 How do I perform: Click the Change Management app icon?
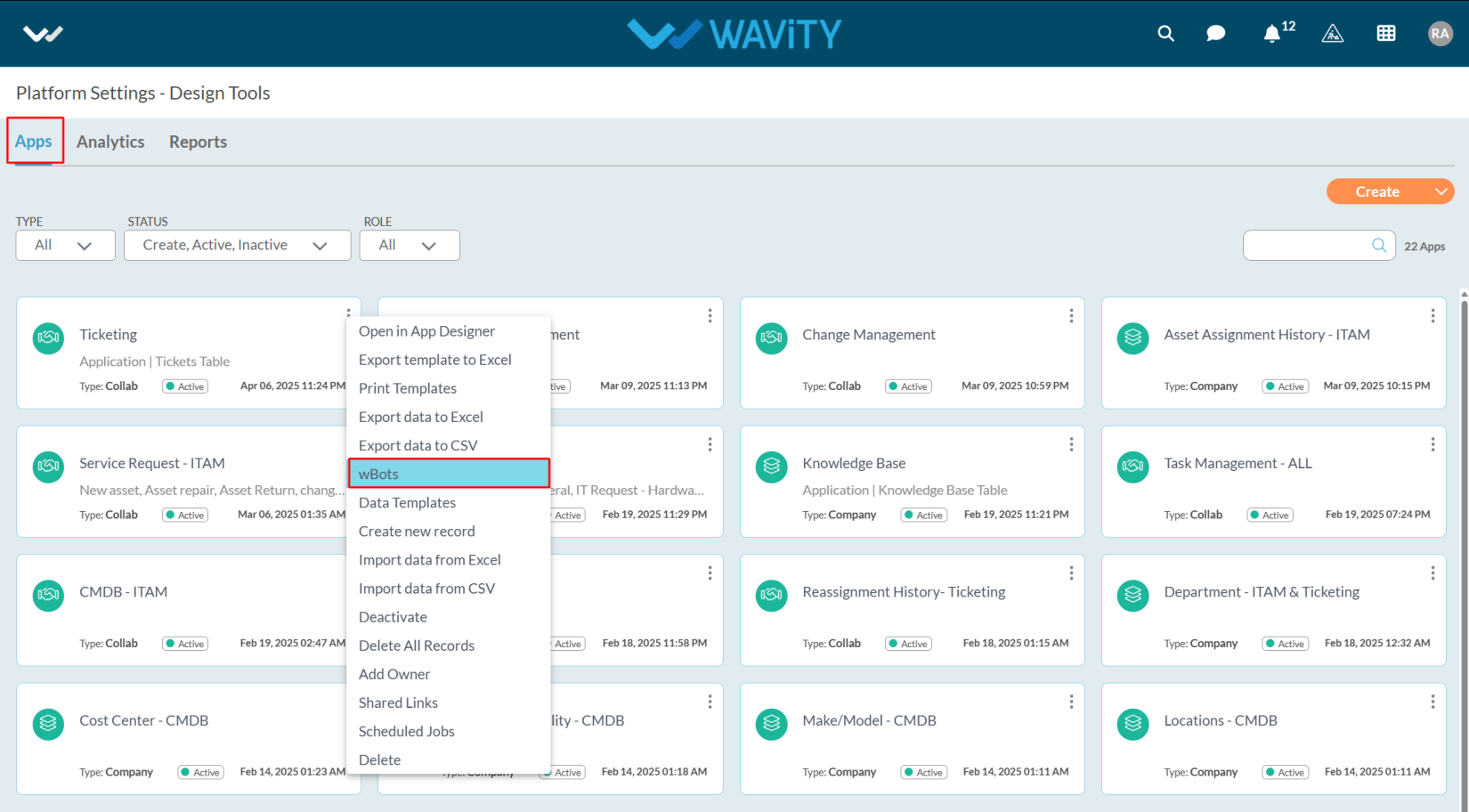[x=772, y=338]
